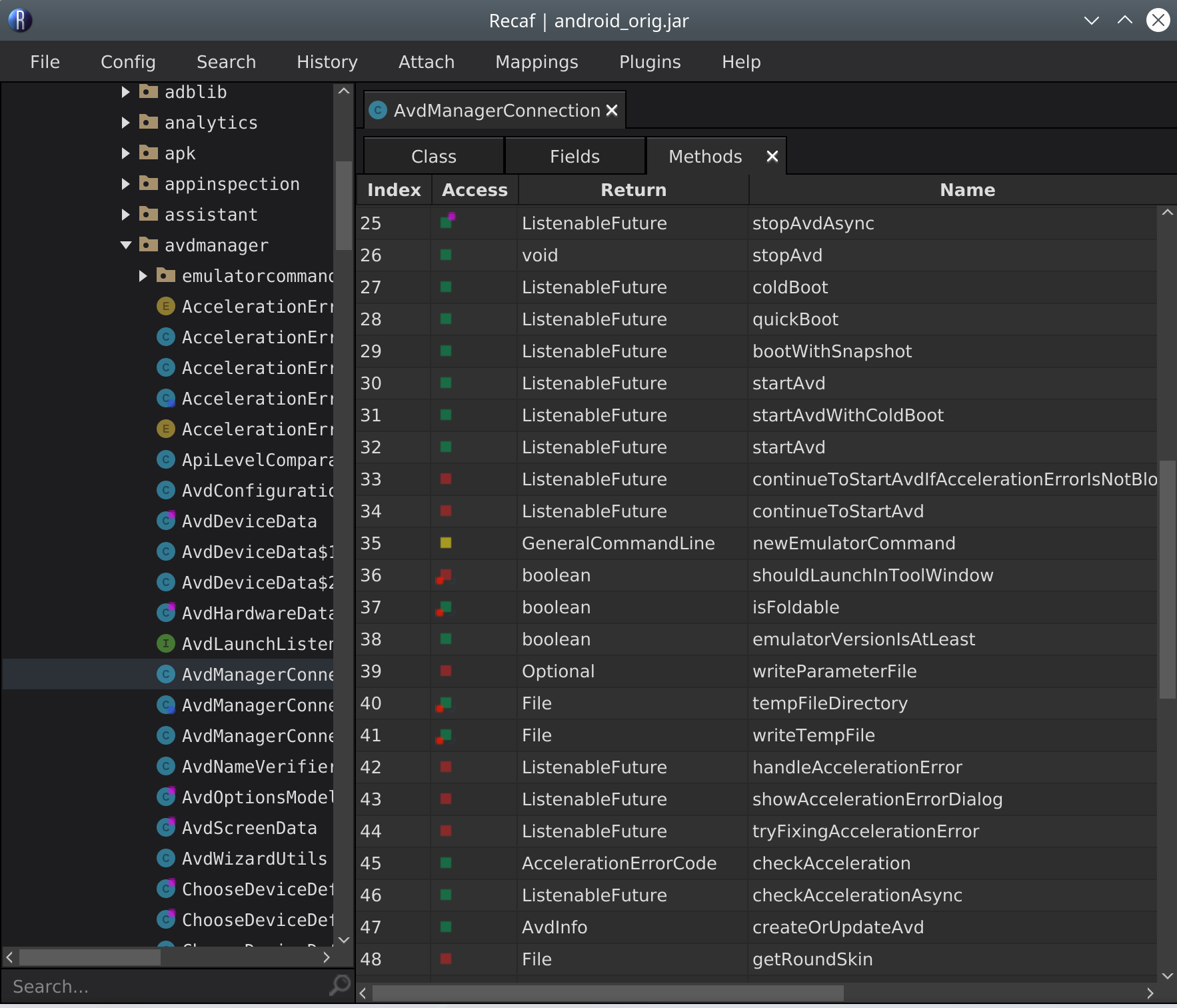
Task: Click the yellow access icon for newEmulatorCommand
Action: (446, 543)
